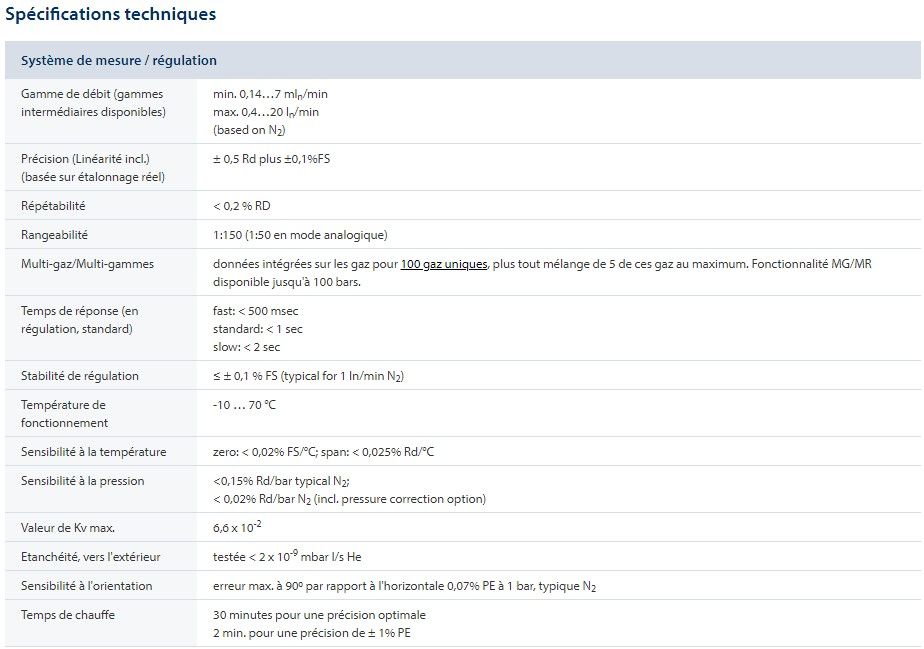Select the 'Système de mesure / régulation' header
This screenshot has height=649, width=924.
click(119, 60)
